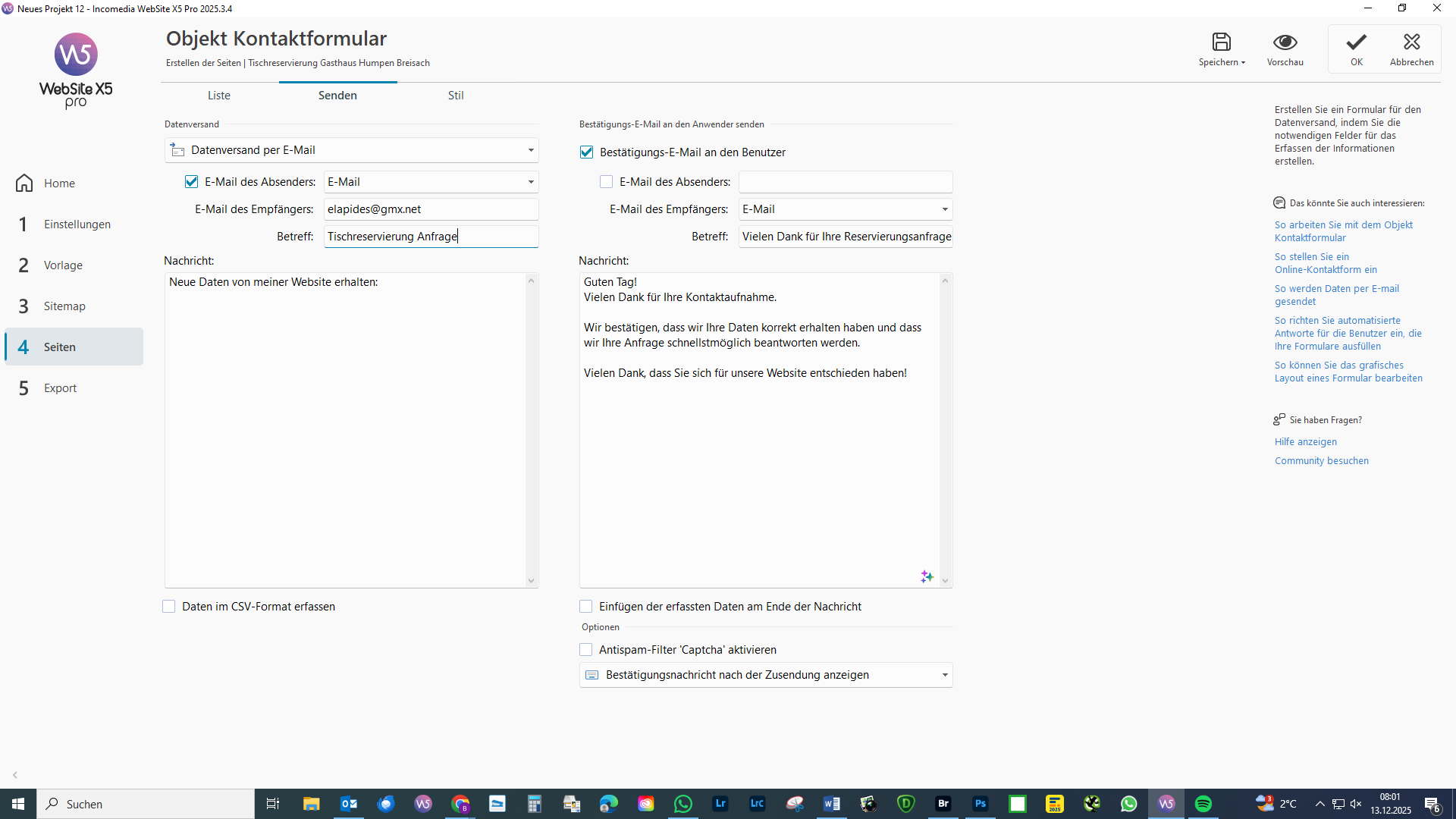Click the Abbrechen cancel icon

tap(1411, 42)
